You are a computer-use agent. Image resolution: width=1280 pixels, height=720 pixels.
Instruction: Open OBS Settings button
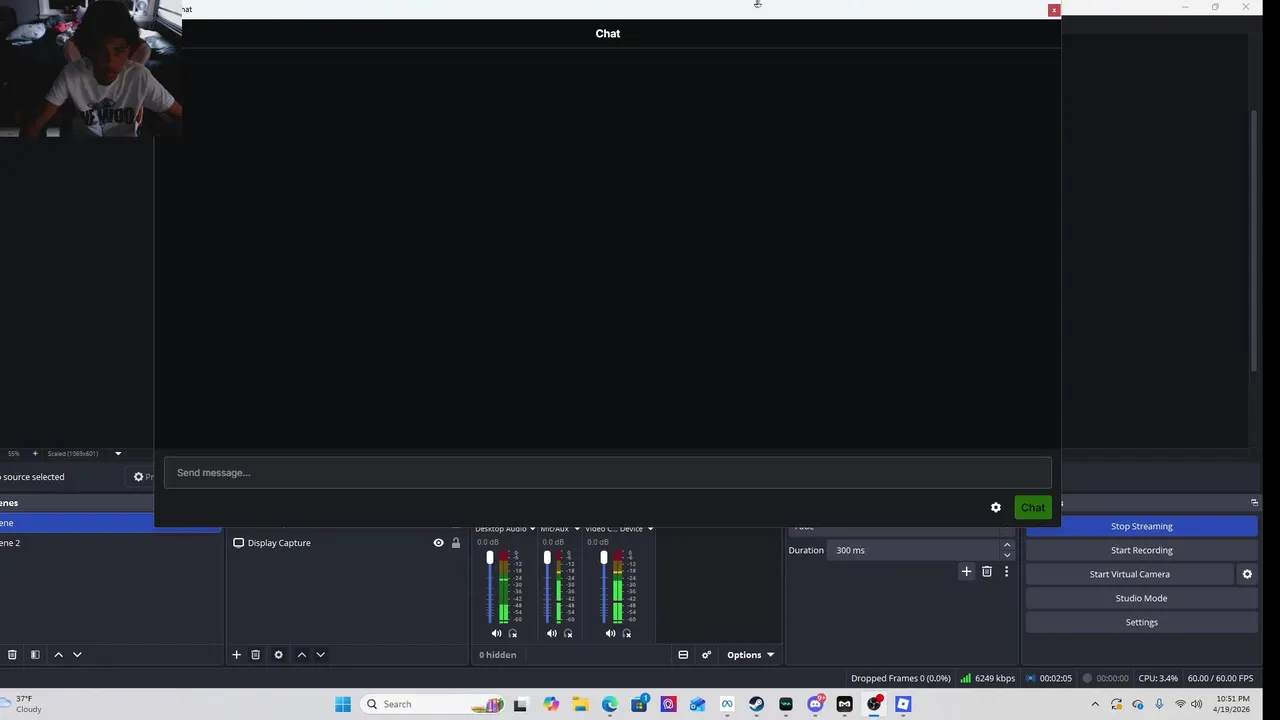1141,622
